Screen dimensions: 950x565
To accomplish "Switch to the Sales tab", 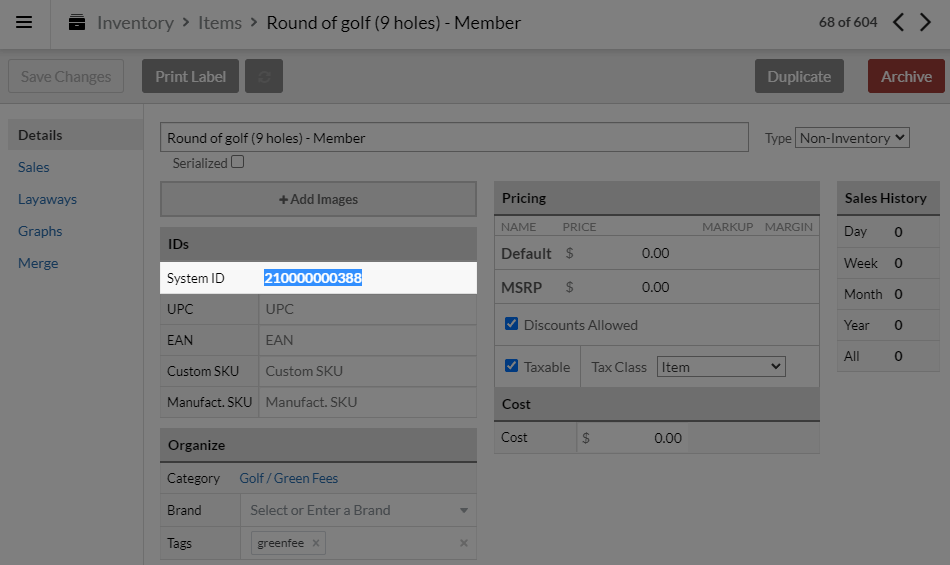I will click(x=33, y=167).
